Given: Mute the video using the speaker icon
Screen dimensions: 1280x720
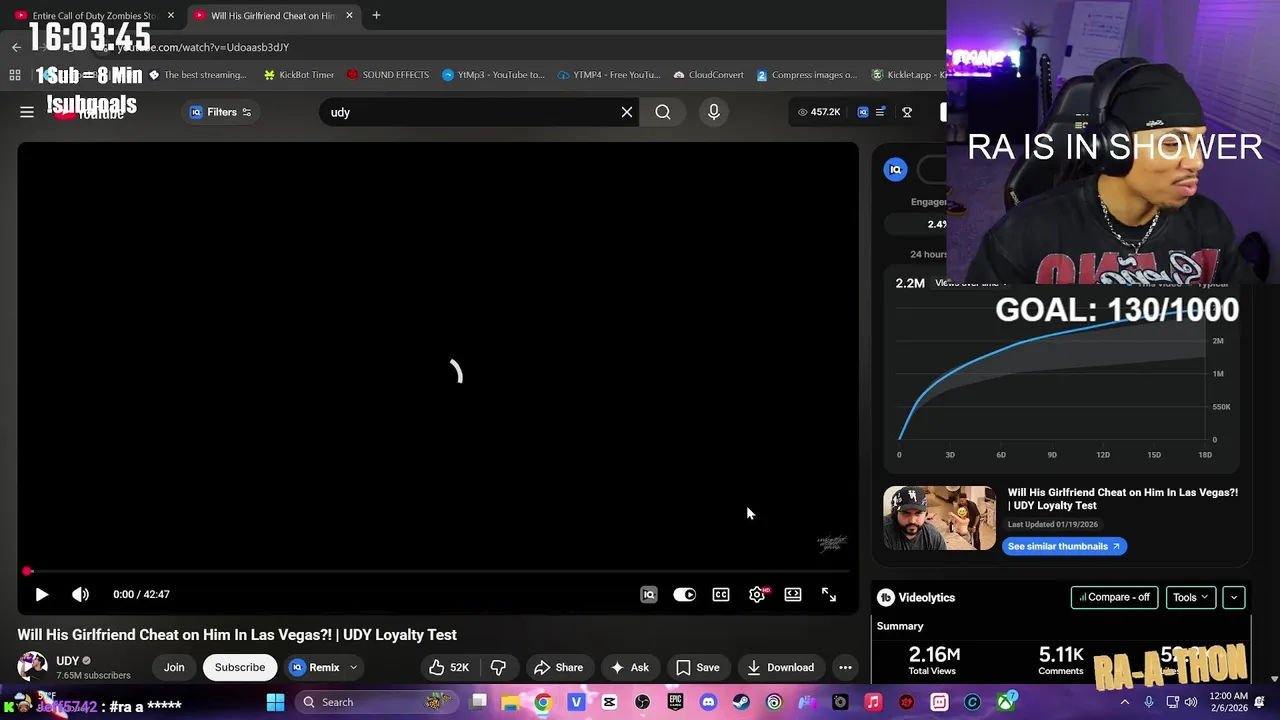Looking at the screenshot, I should point(80,594).
